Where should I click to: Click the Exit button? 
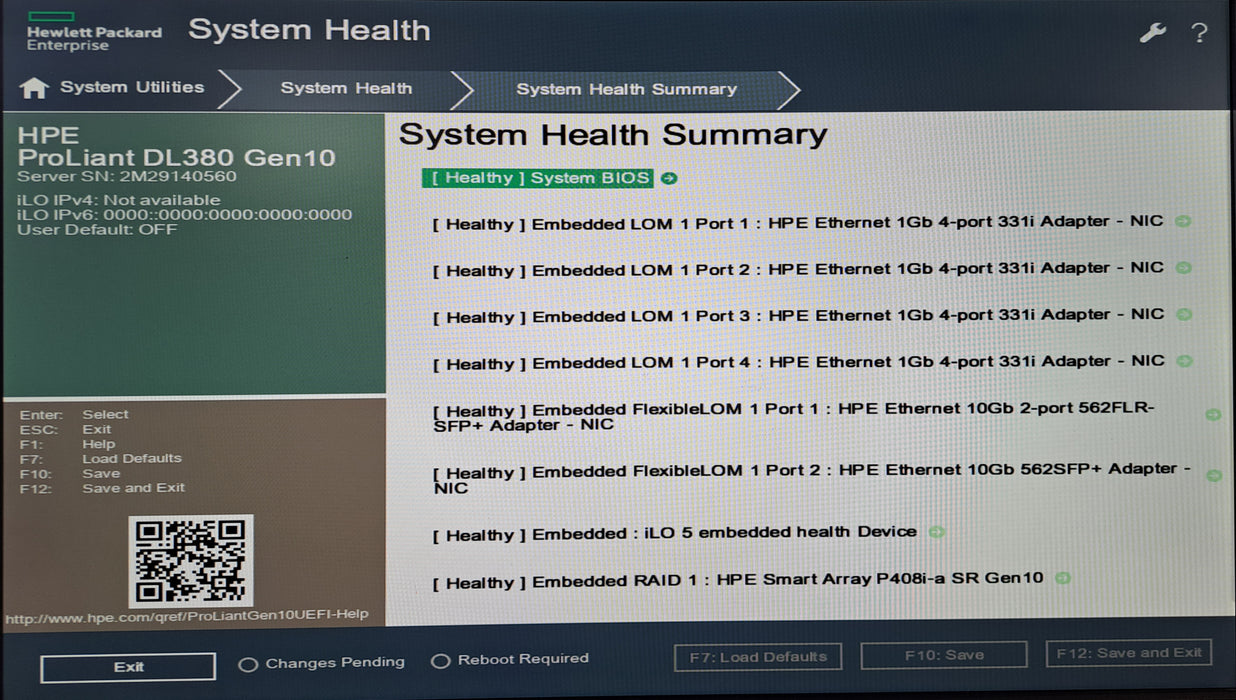128,667
